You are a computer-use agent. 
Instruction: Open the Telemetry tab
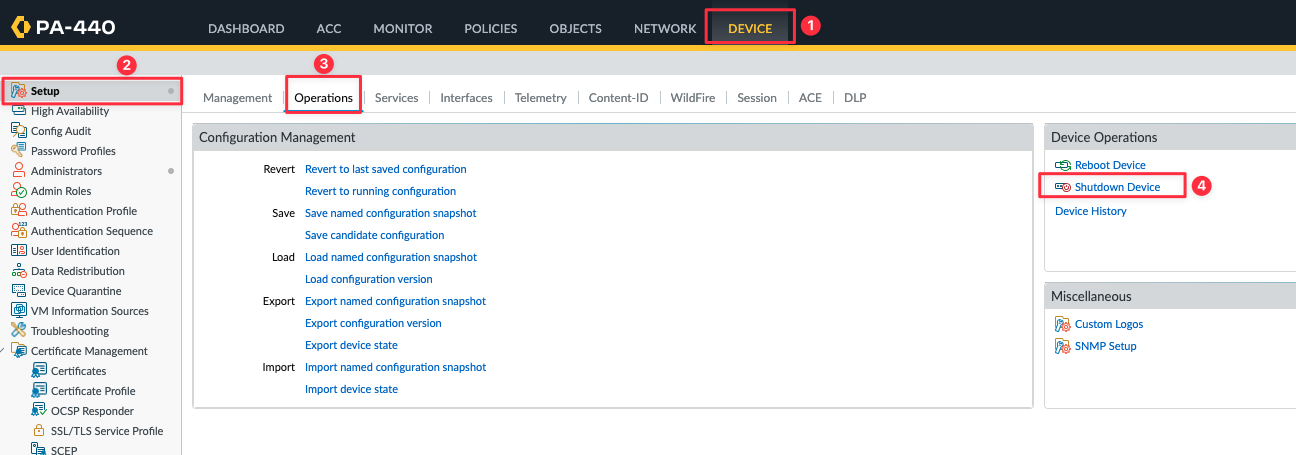click(541, 97)
